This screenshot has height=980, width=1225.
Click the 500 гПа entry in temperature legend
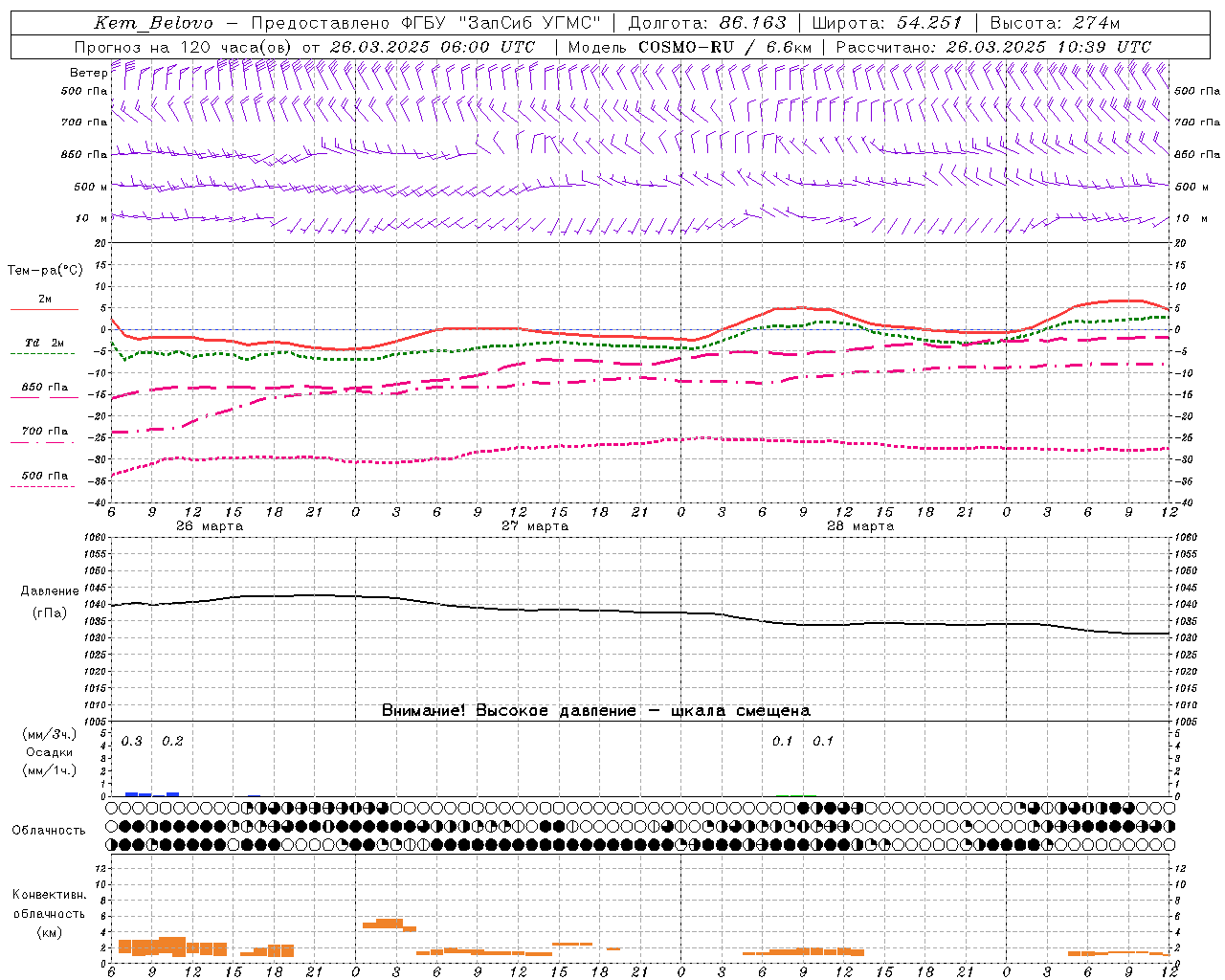(x=44, y=476)
